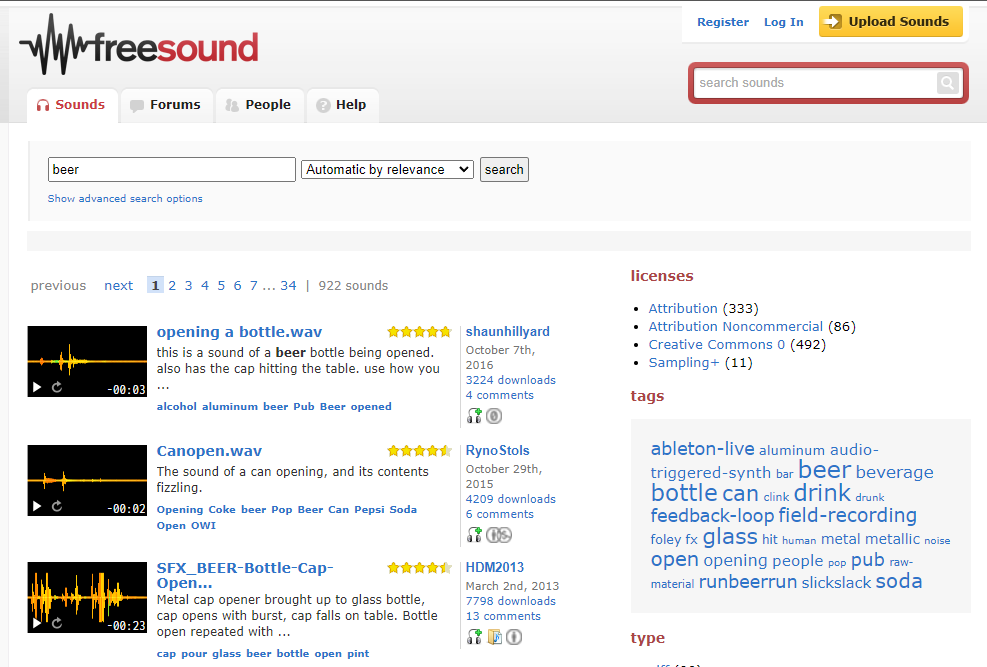The image size is (987, 667).
Task: Click star rating for SFX_BEER-Bottle-Cap-Open
Action: pyautogui.click(x=419, y=568)
